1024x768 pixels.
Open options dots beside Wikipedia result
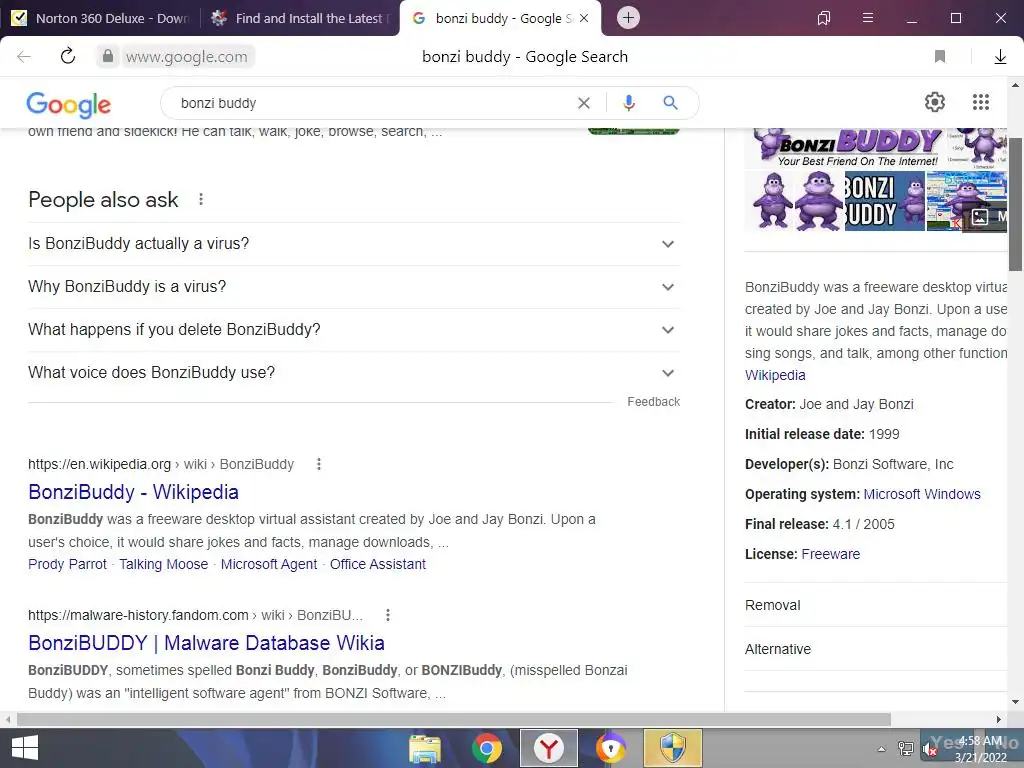319,464
